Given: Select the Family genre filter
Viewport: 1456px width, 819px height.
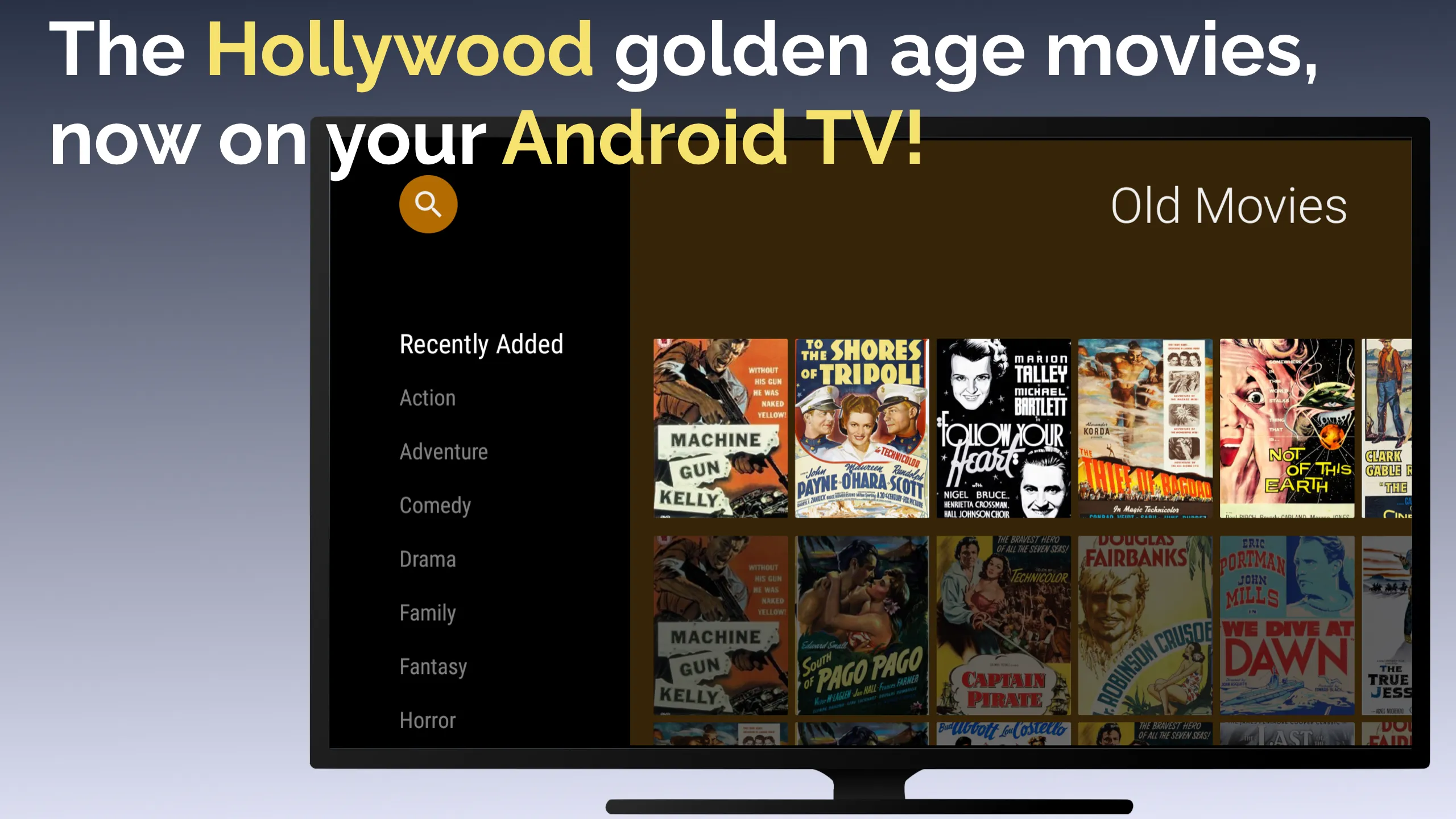Looking at the screenshot, I should click(428, 613).
